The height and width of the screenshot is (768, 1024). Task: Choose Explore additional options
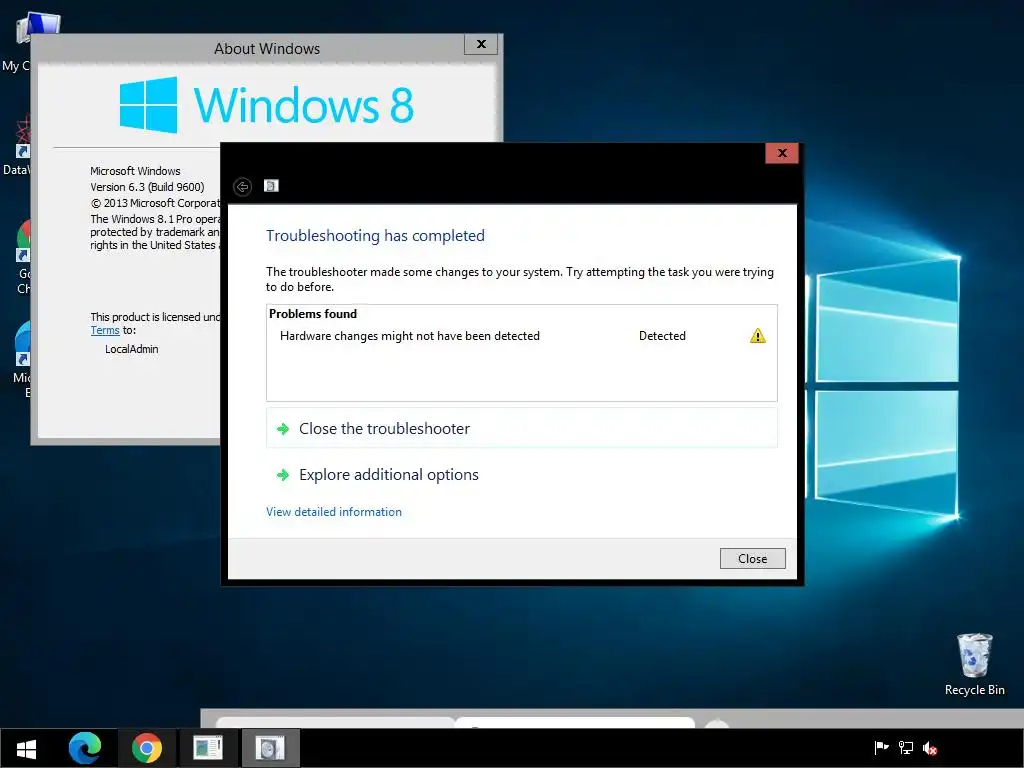click(x=522, y=475)
